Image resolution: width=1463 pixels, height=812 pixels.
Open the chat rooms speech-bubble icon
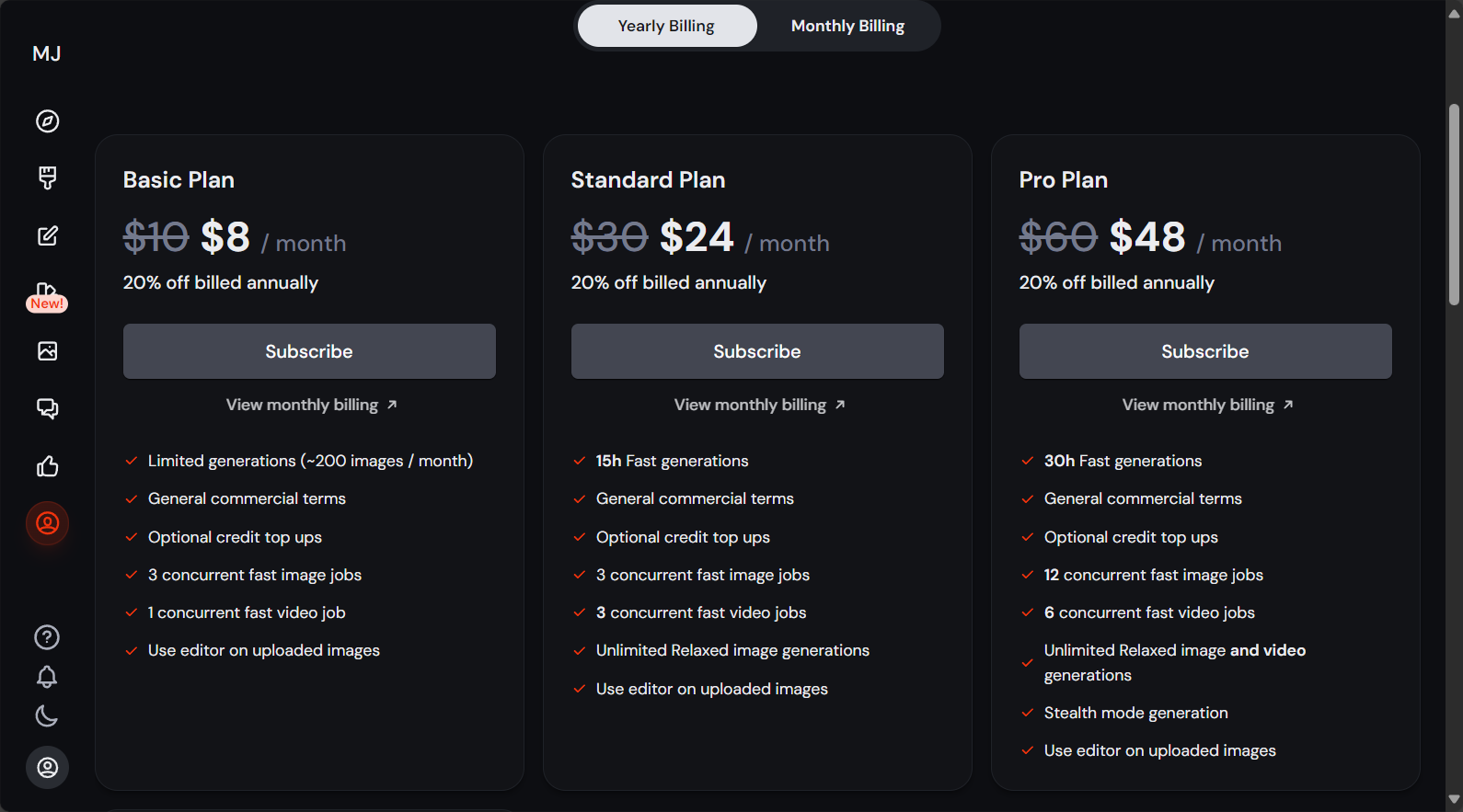48,408
